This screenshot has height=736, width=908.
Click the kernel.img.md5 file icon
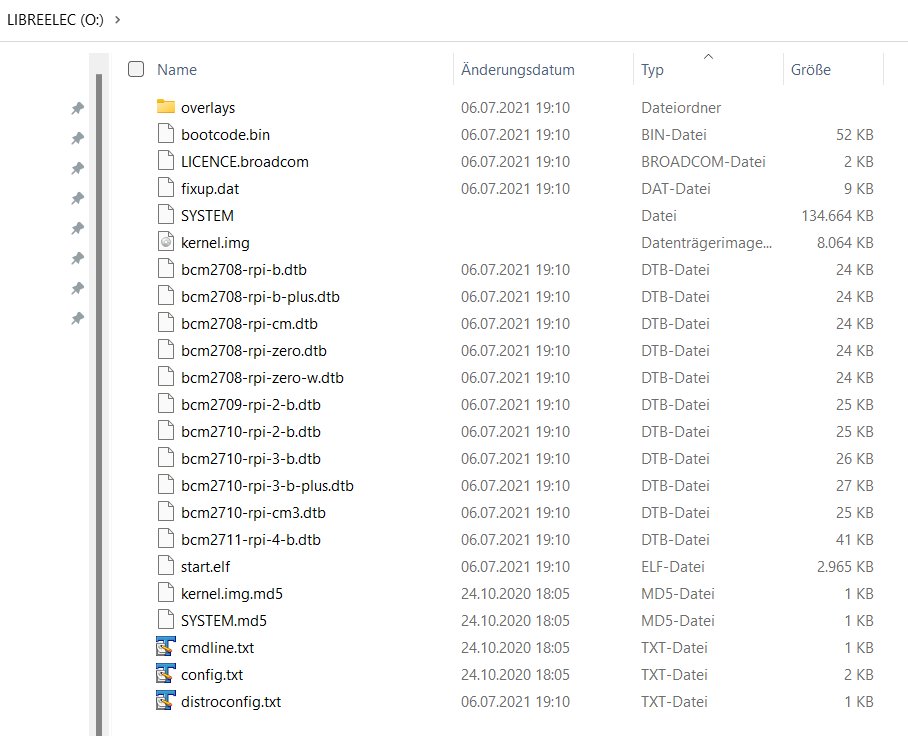click(166, 593)
